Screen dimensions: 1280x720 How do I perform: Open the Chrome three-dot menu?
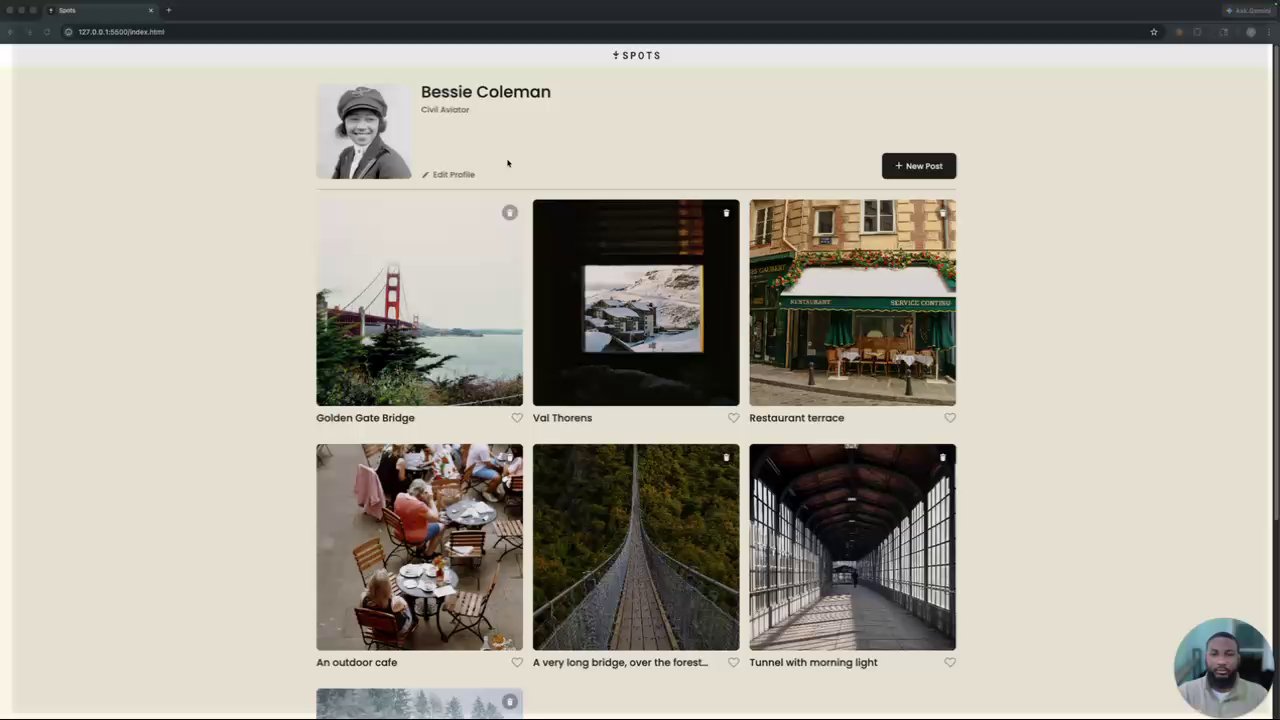[x=1270, y=32]
